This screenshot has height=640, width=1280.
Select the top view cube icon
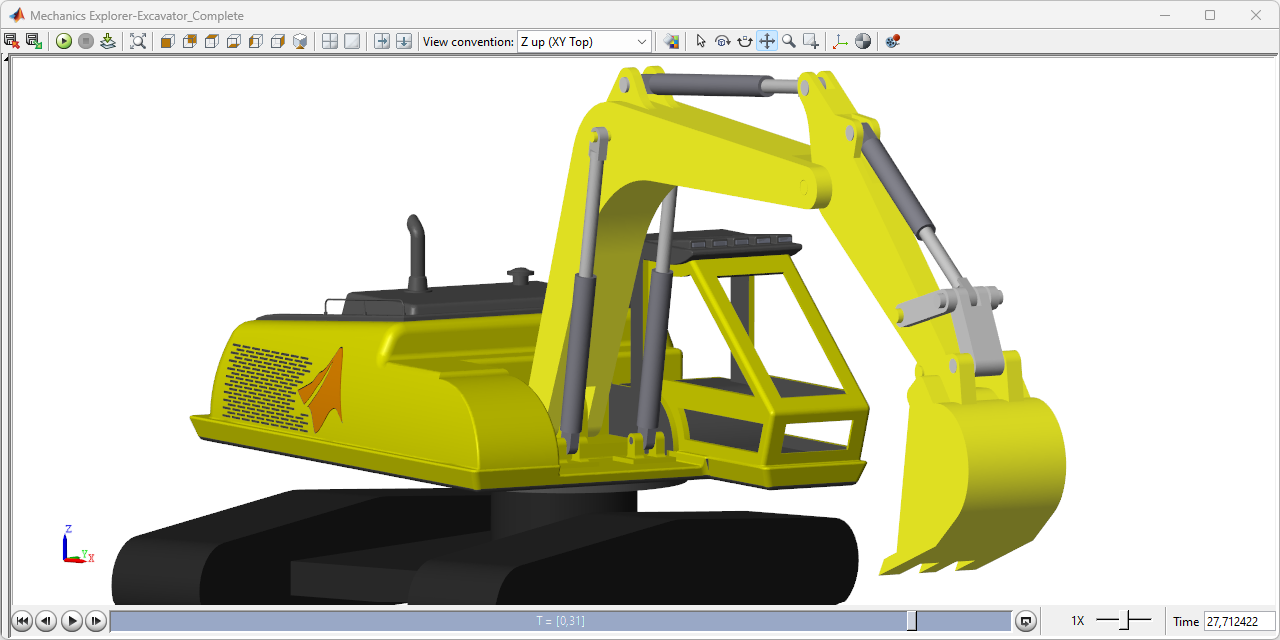212,41
